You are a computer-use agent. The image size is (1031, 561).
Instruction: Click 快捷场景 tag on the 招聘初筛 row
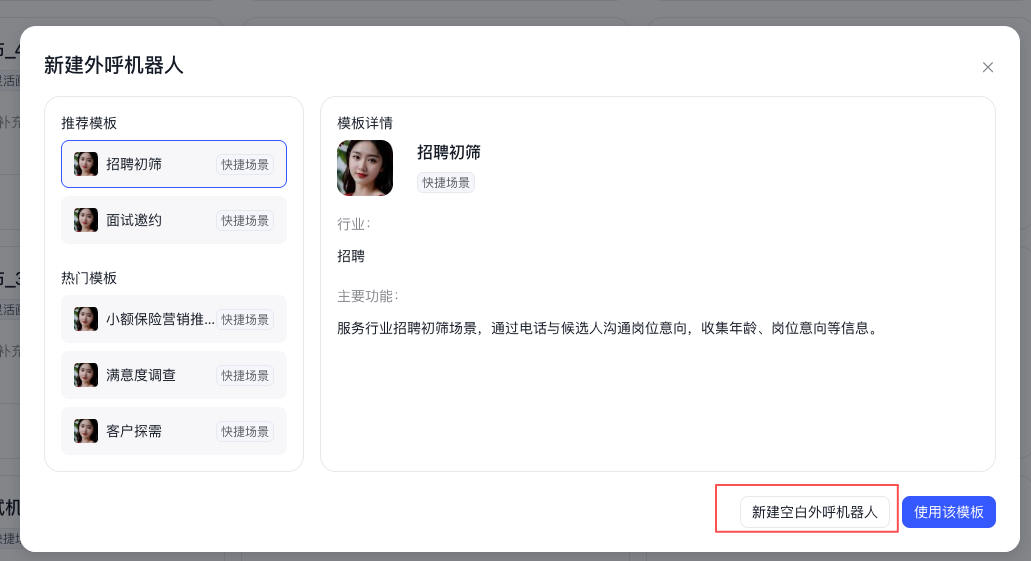coord(245,164)
